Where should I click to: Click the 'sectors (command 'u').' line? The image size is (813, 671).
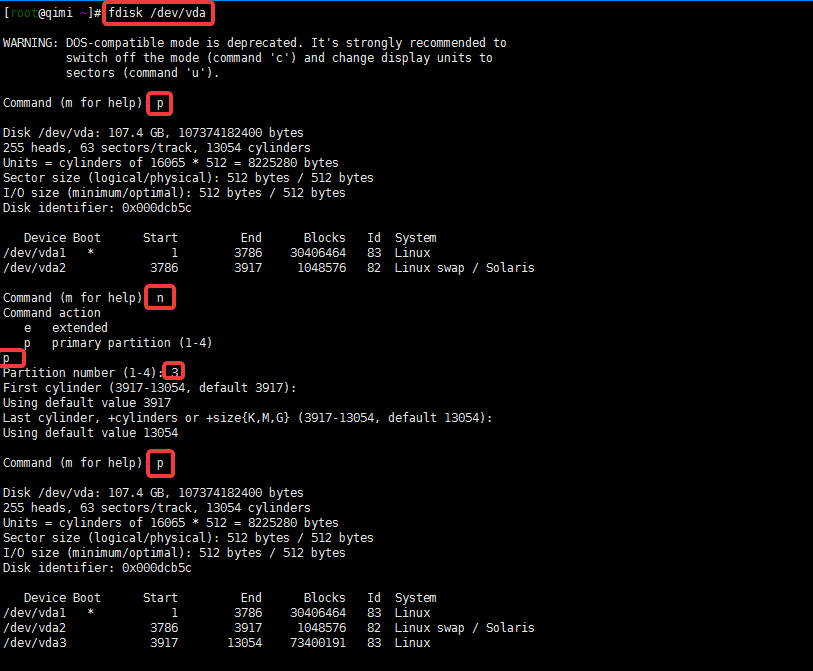coord(142,73)
